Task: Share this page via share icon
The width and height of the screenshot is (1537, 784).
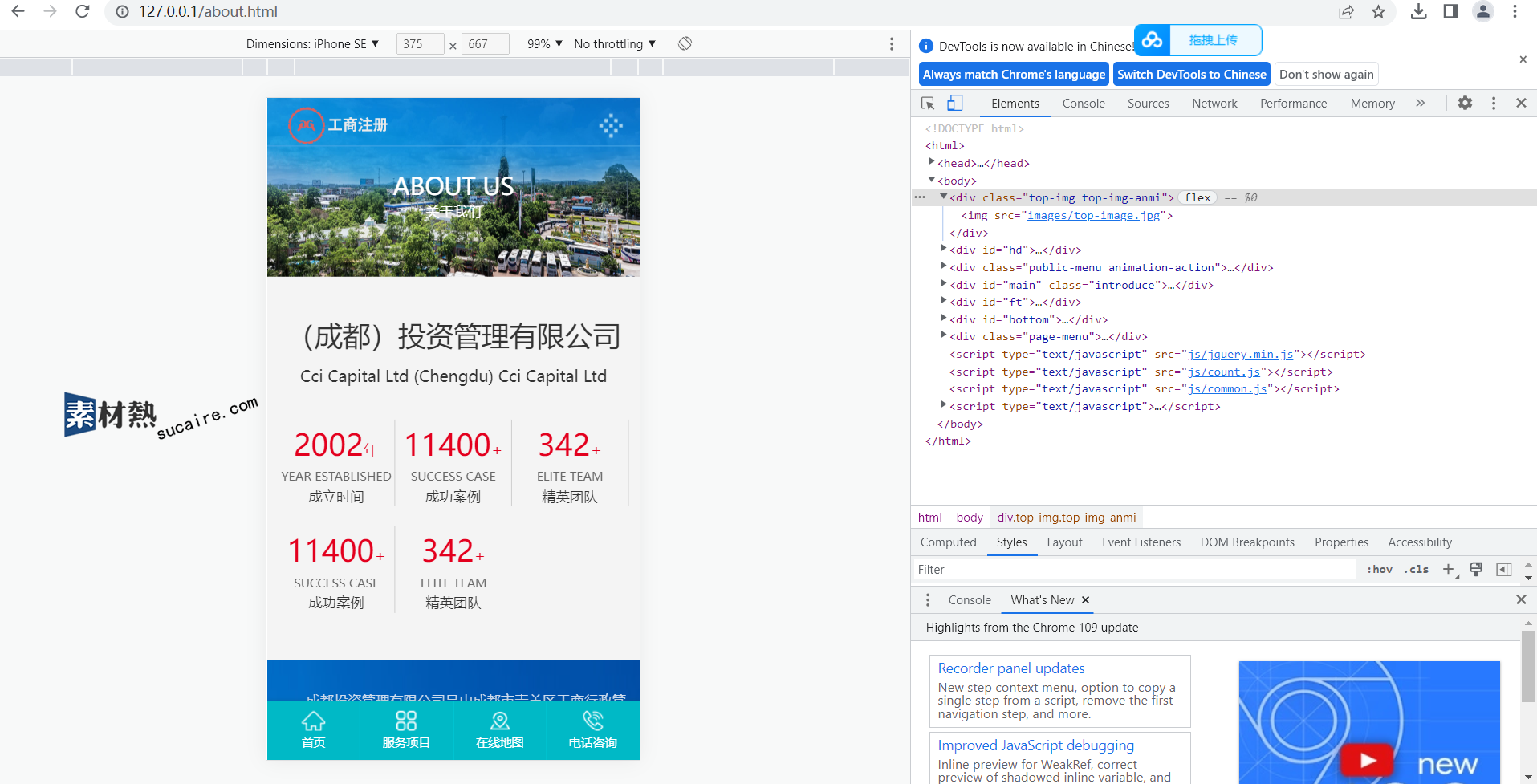Action: click(x=1347, y=11)
